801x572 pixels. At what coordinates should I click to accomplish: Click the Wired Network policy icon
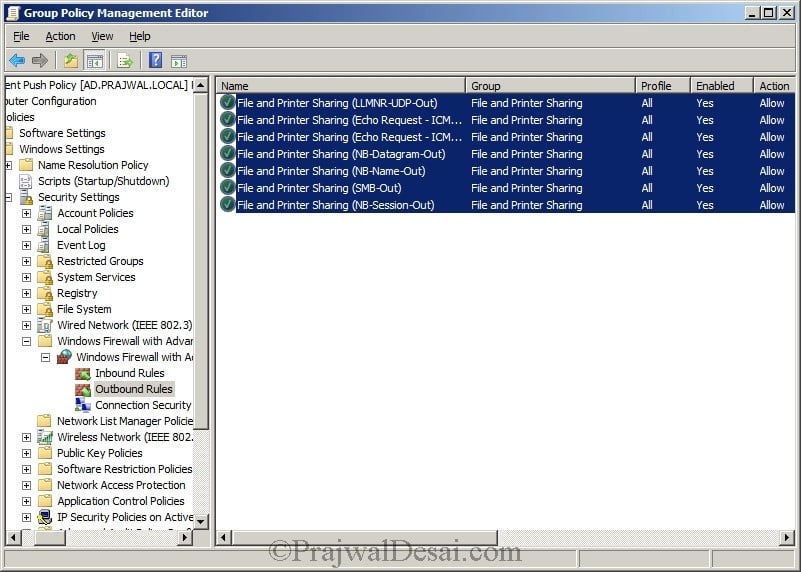coord(45,325)
